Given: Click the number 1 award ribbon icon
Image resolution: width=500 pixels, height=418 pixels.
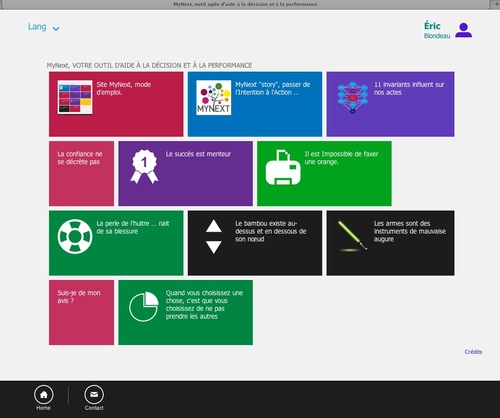Looking at the screenshot, I should pyautogui.click(x=144, y=166).
